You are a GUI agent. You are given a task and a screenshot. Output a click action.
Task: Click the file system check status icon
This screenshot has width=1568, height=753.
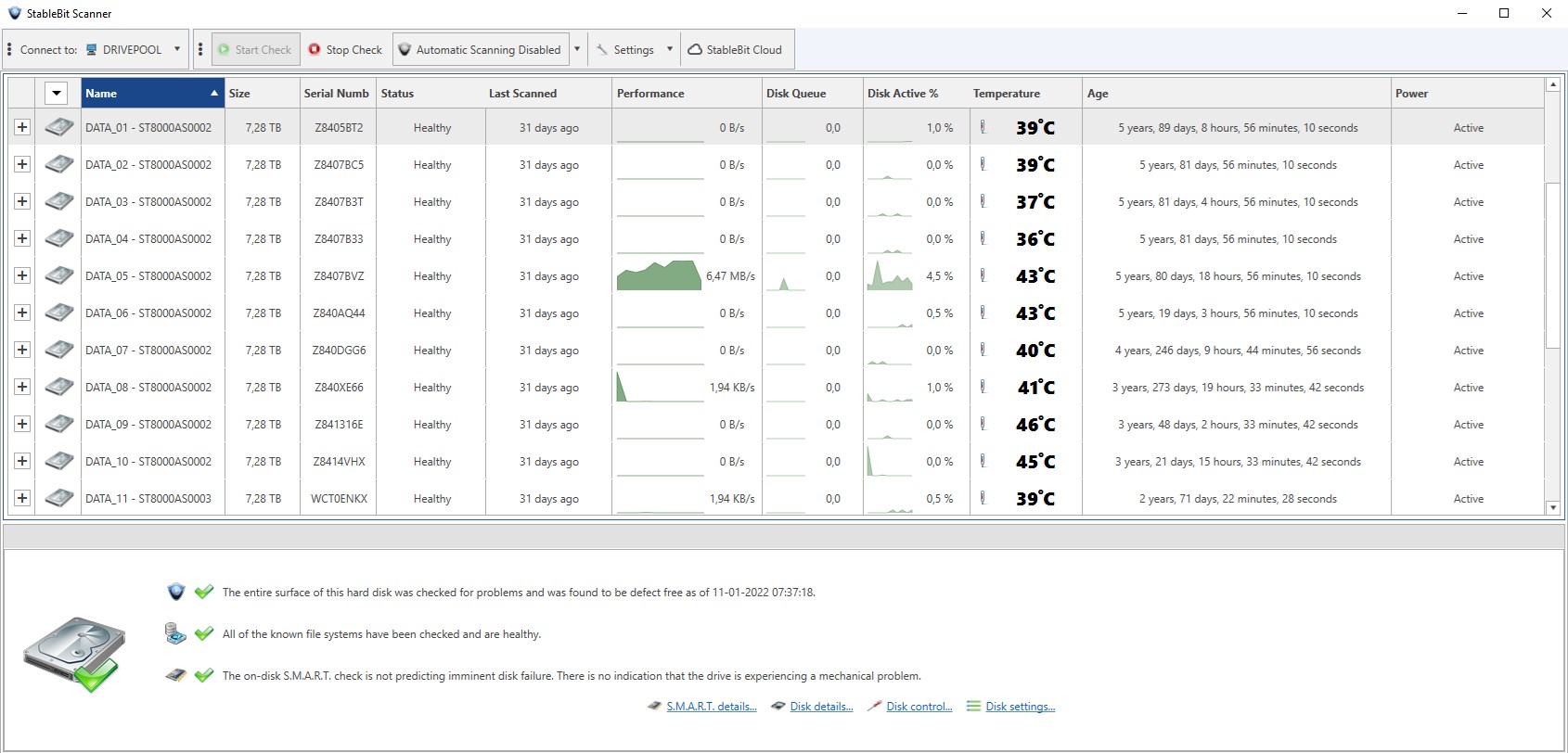[175, 633]
